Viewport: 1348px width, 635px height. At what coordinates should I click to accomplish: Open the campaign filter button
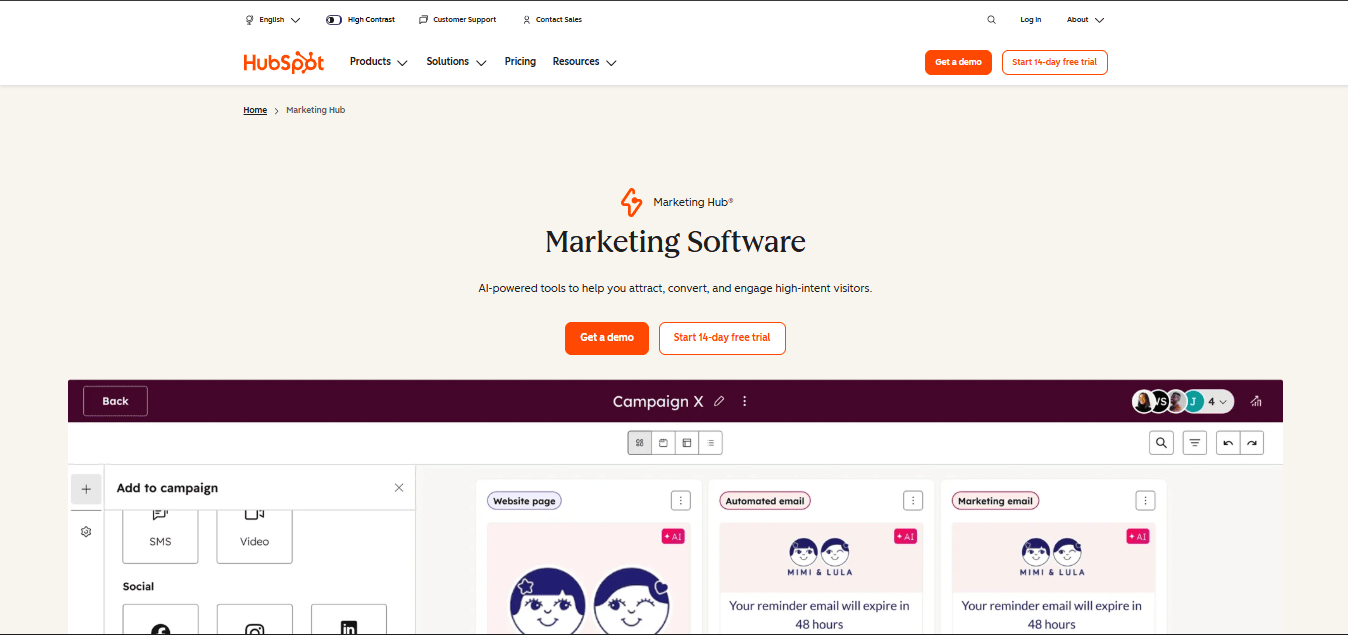pyautogui.click(x=1194, y=442)
